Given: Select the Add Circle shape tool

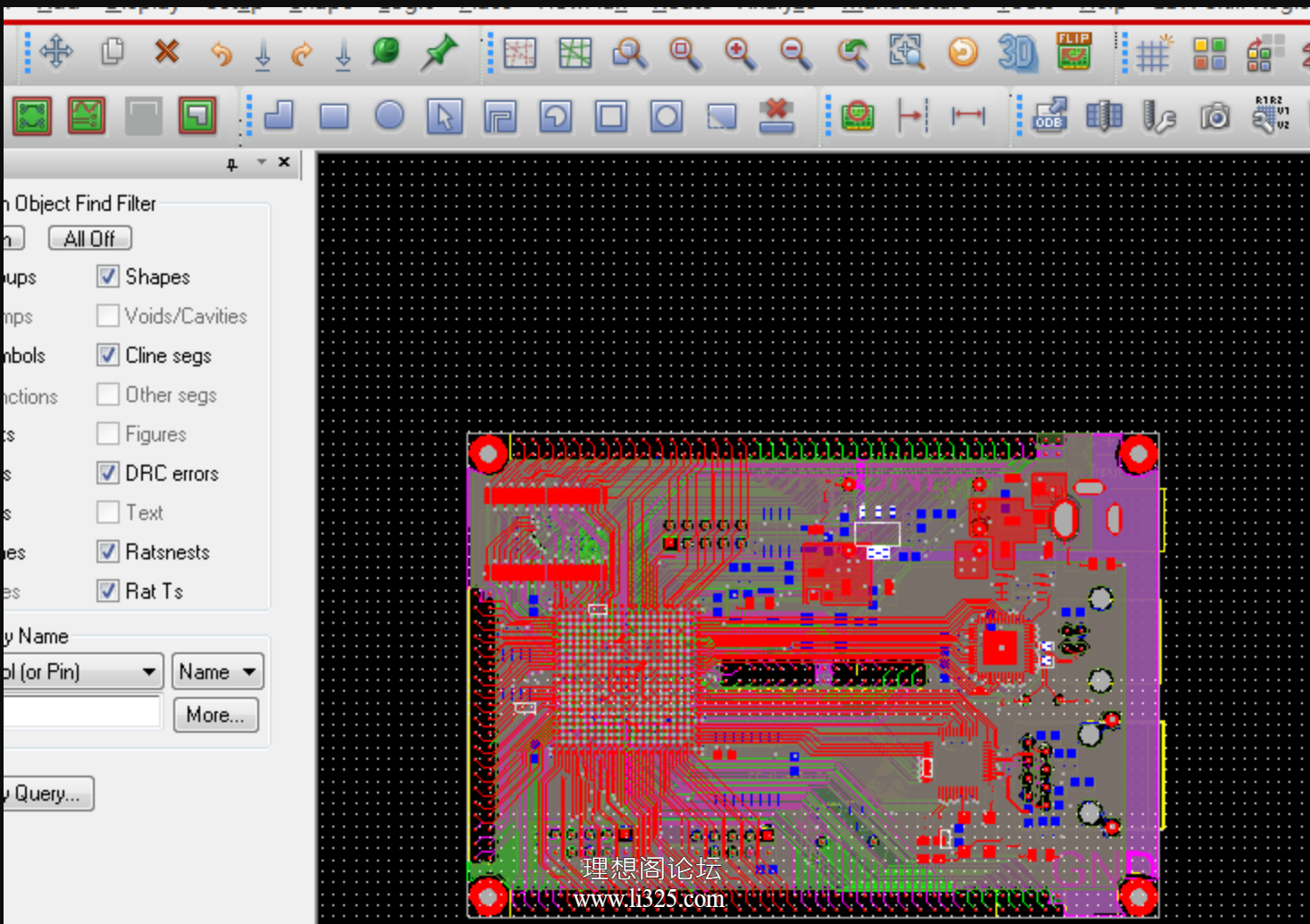Looking at the screenshot, I should [390, 115].
